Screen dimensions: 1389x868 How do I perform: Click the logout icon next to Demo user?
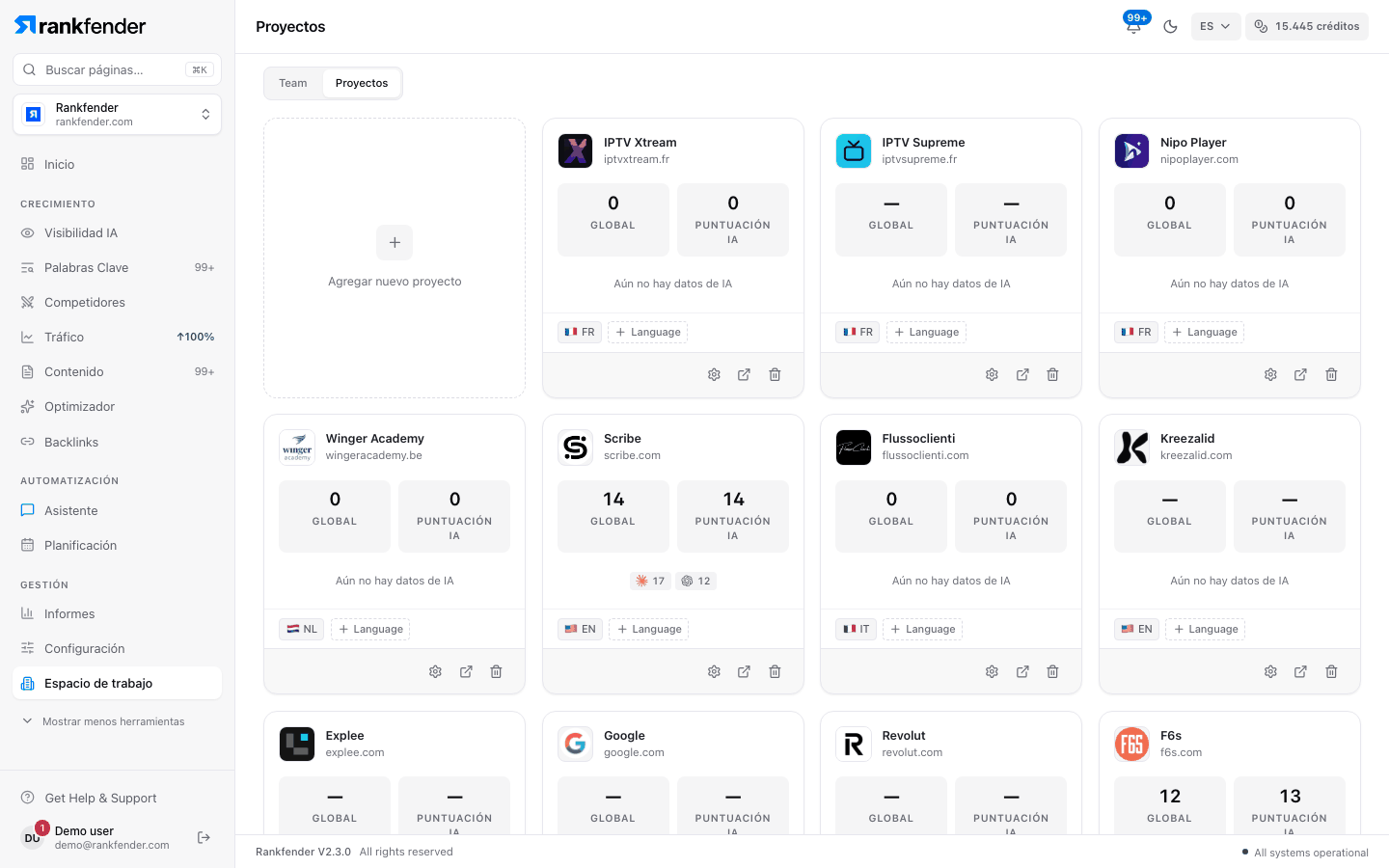coord(204,837)
